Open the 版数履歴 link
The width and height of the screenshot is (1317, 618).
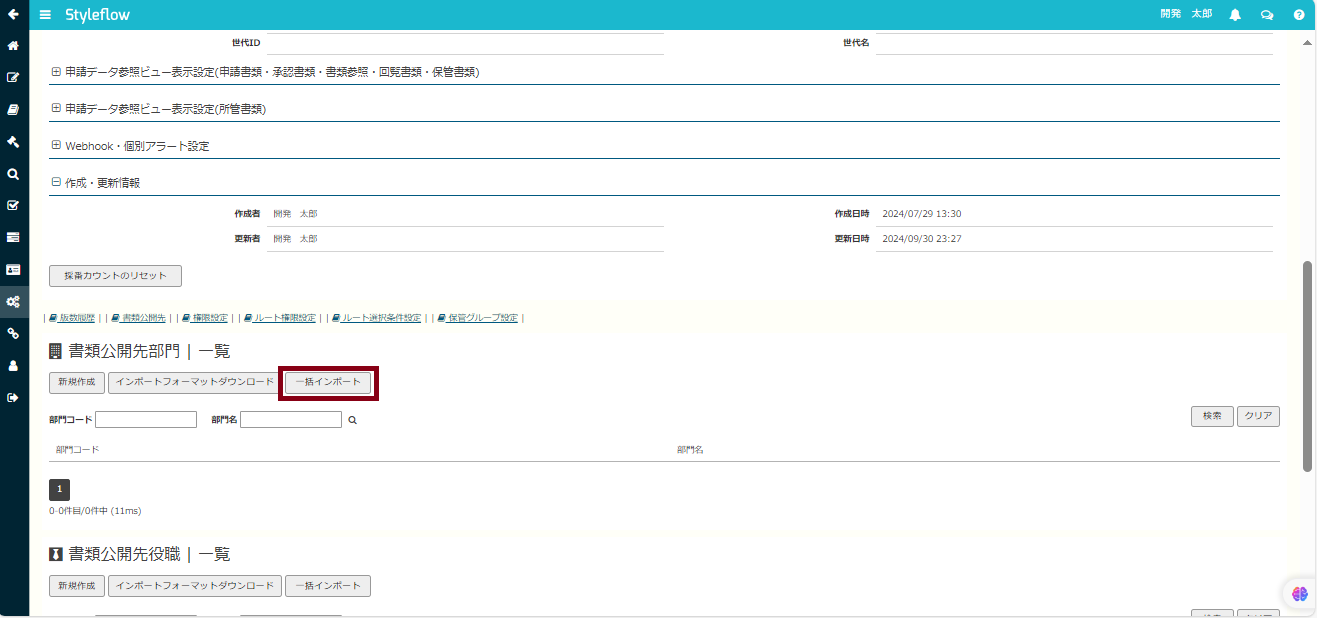point(72,318)
